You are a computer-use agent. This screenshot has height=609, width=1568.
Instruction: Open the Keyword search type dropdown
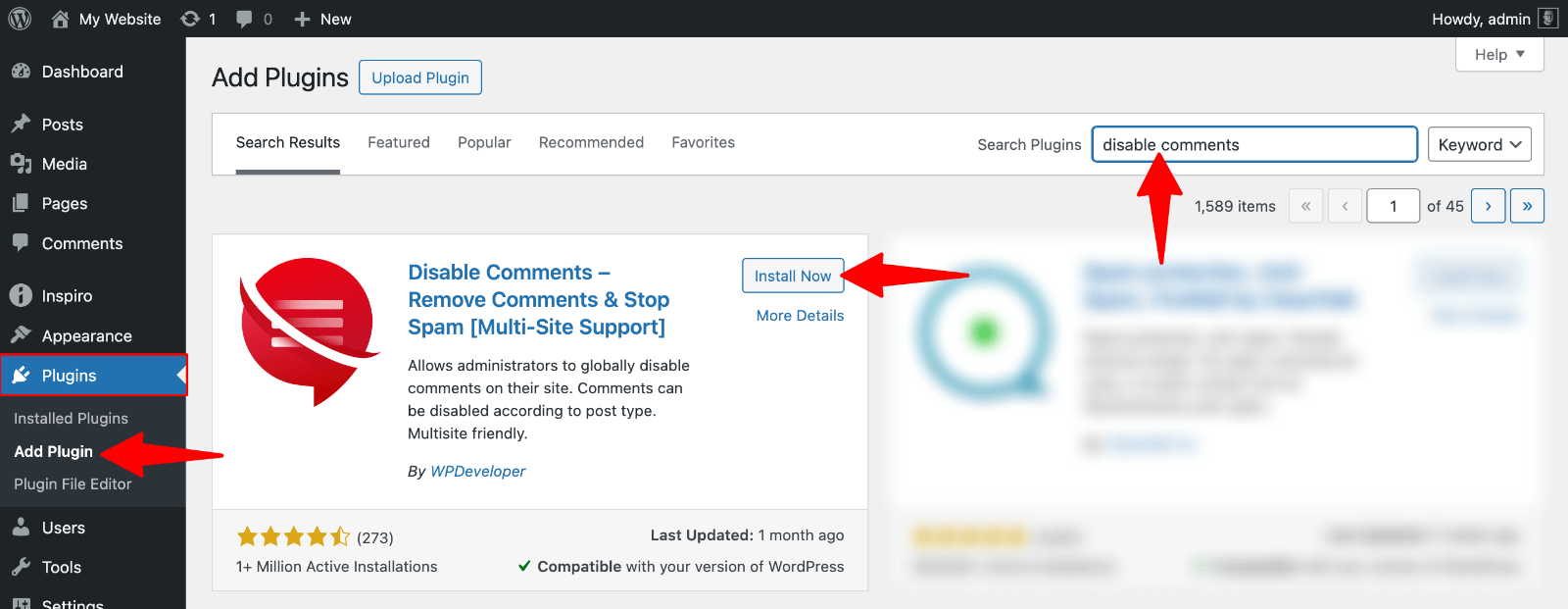pos(1479,144)
